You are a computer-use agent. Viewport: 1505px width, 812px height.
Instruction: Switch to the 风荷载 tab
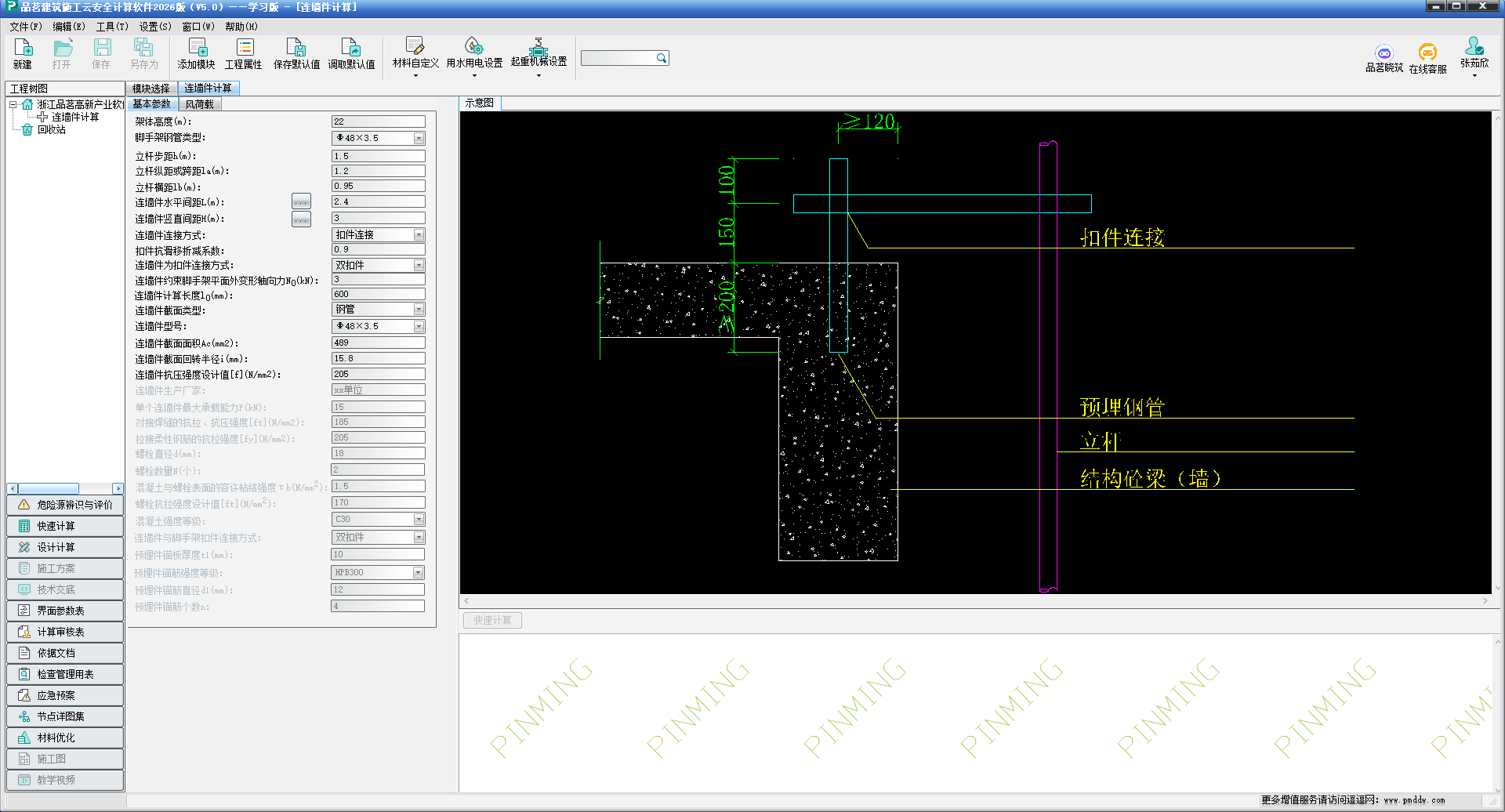point(199,104)
